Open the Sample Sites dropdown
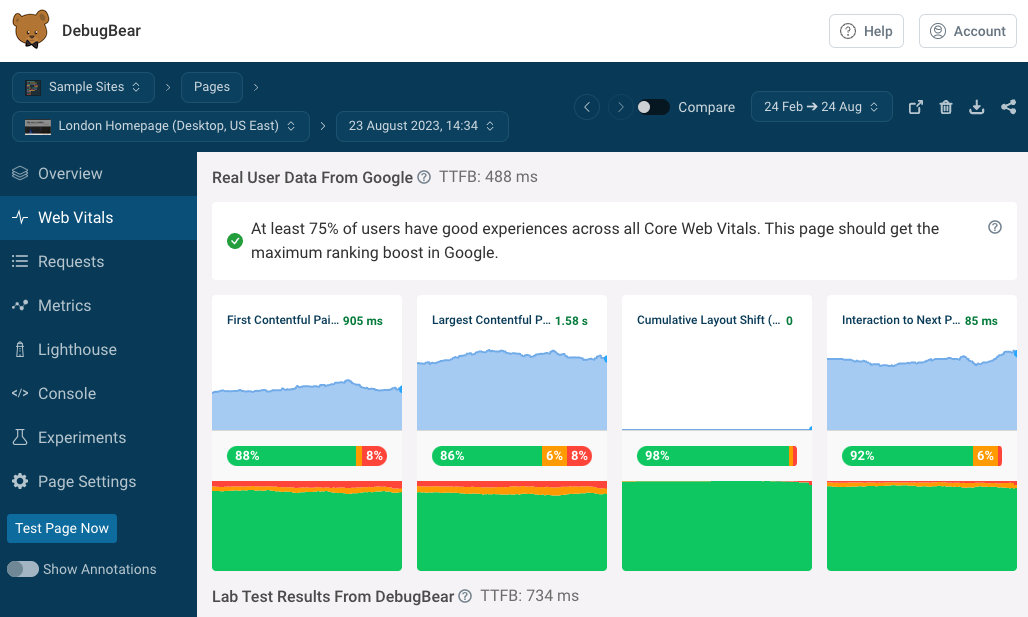Image resolution: width=1028 pixels, height=617 pixels. [x=83, y=87]
